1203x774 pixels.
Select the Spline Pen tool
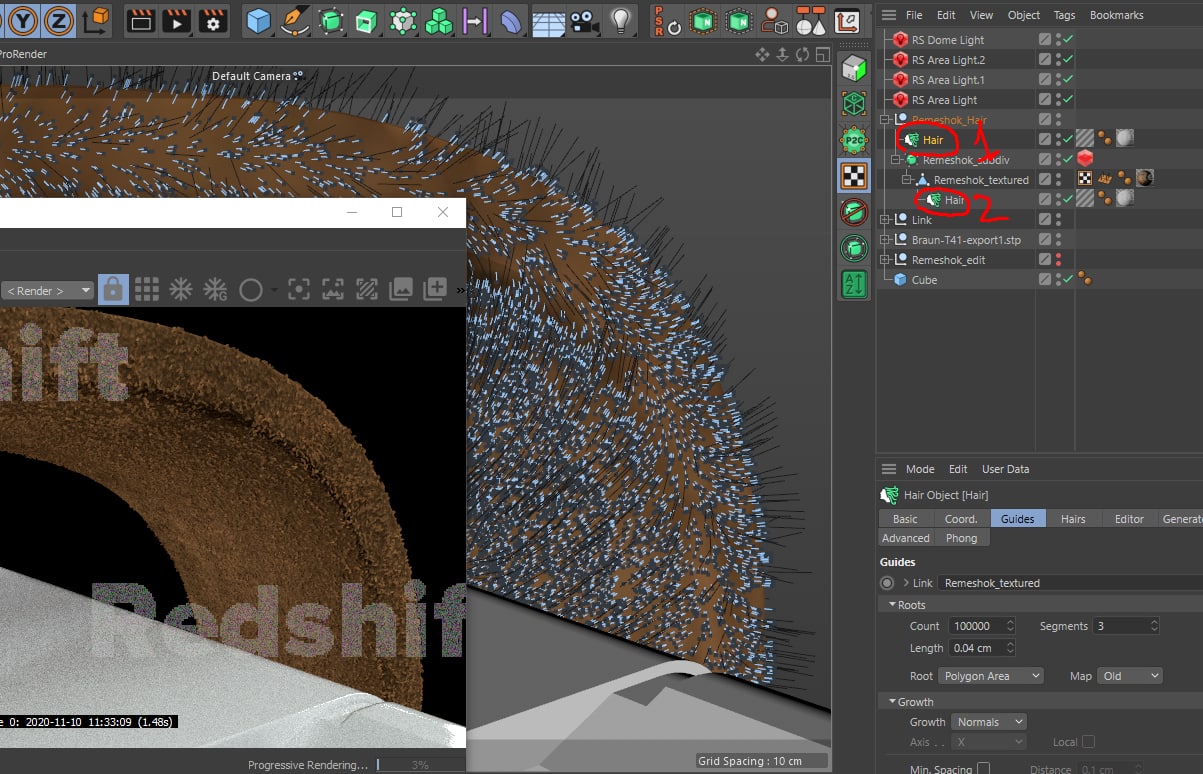click(x=295, y=19)
